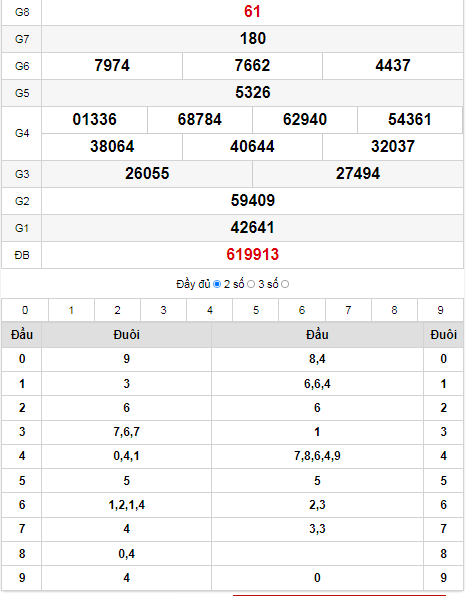
Task: Select digit 8 in the filter row
Action: 394,310
